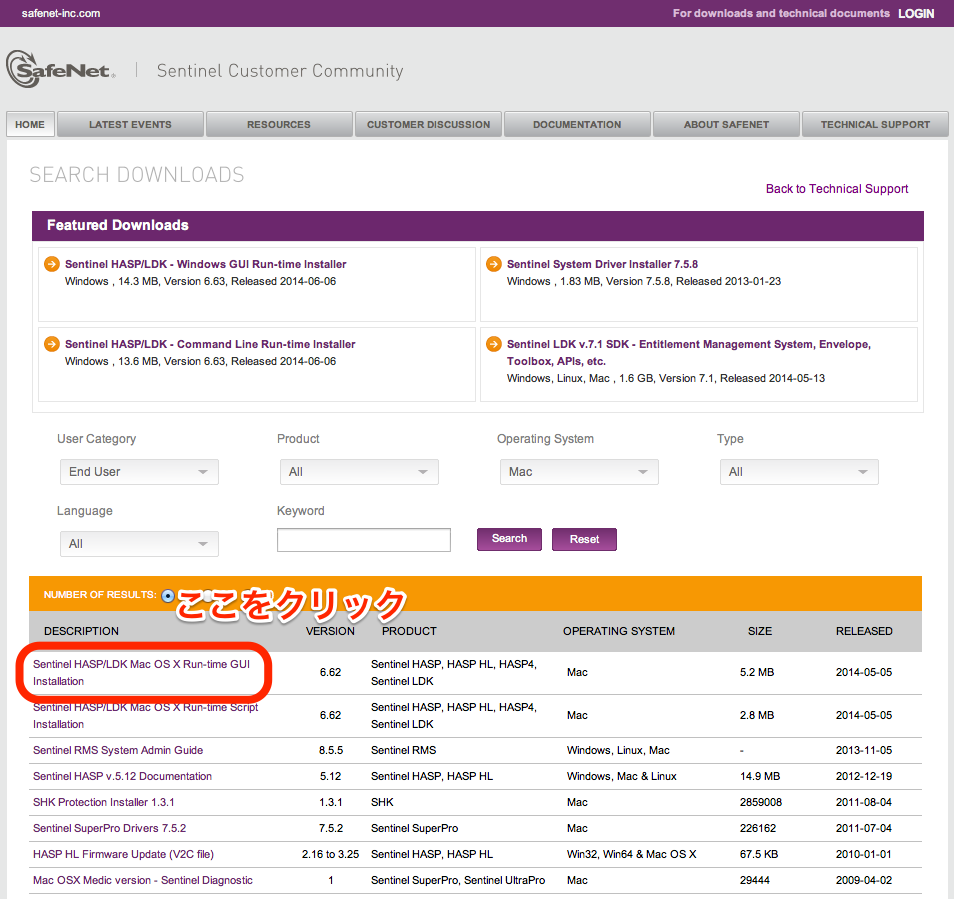Open the Operating System dropdown set to Mac
The width and height of the screenshot is (954, 899).
tap(579, 472)
